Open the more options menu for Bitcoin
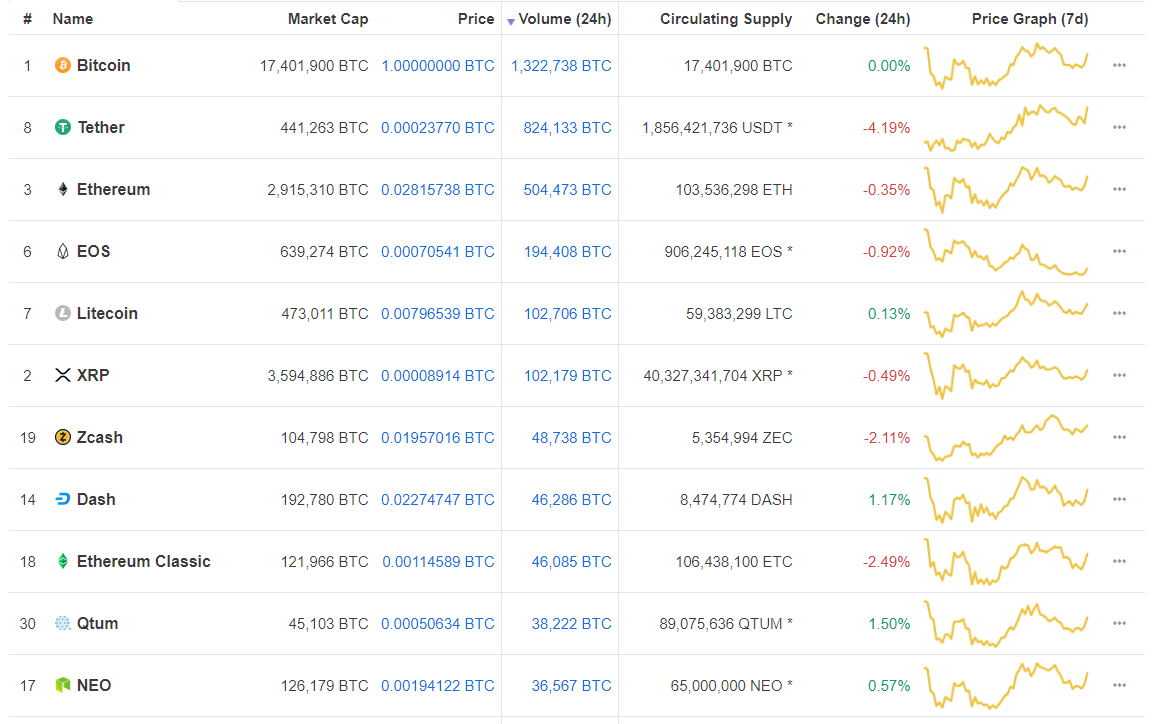 [x=1119, y=66]
